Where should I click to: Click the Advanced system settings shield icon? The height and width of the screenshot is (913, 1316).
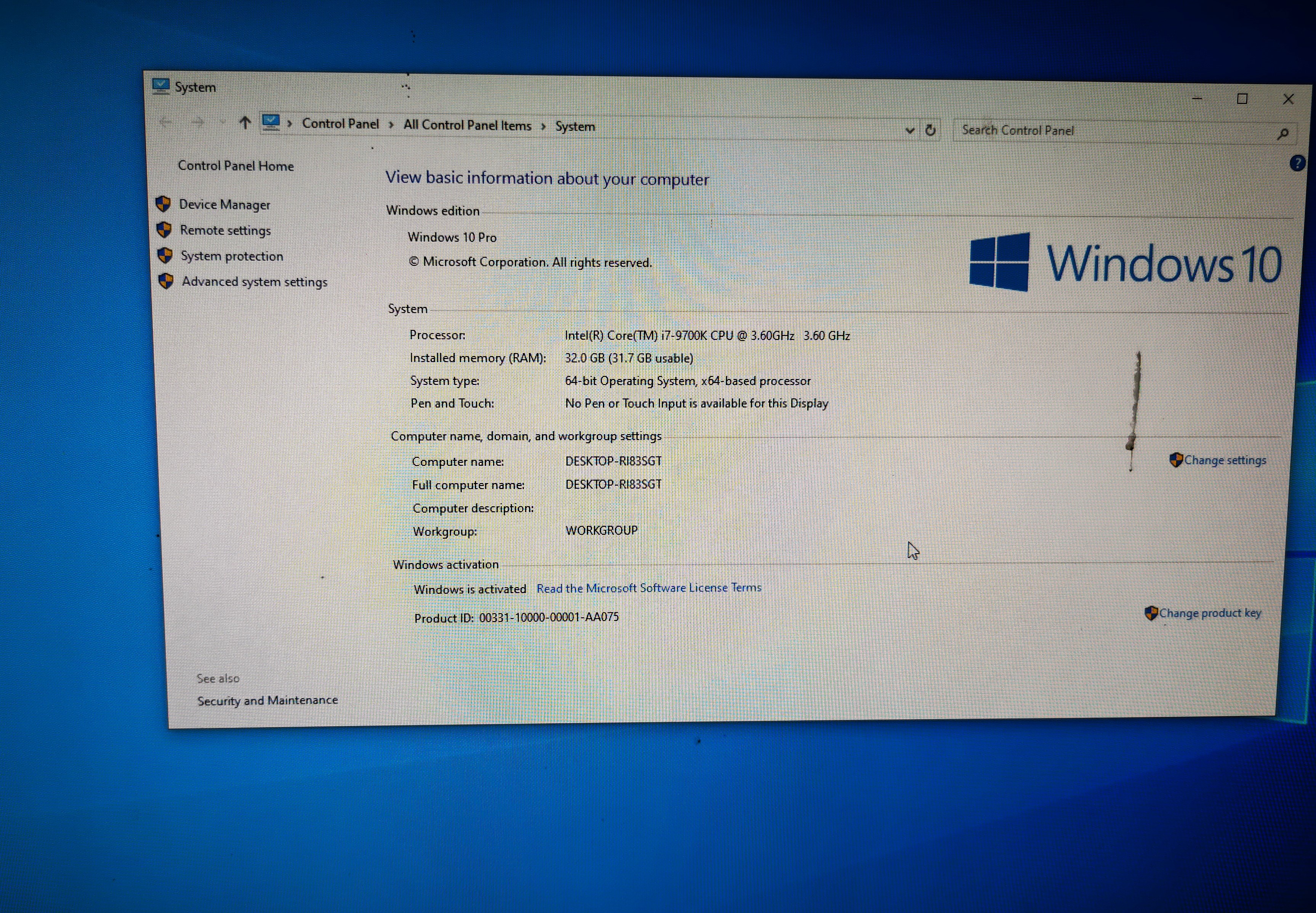click(166, 281)
